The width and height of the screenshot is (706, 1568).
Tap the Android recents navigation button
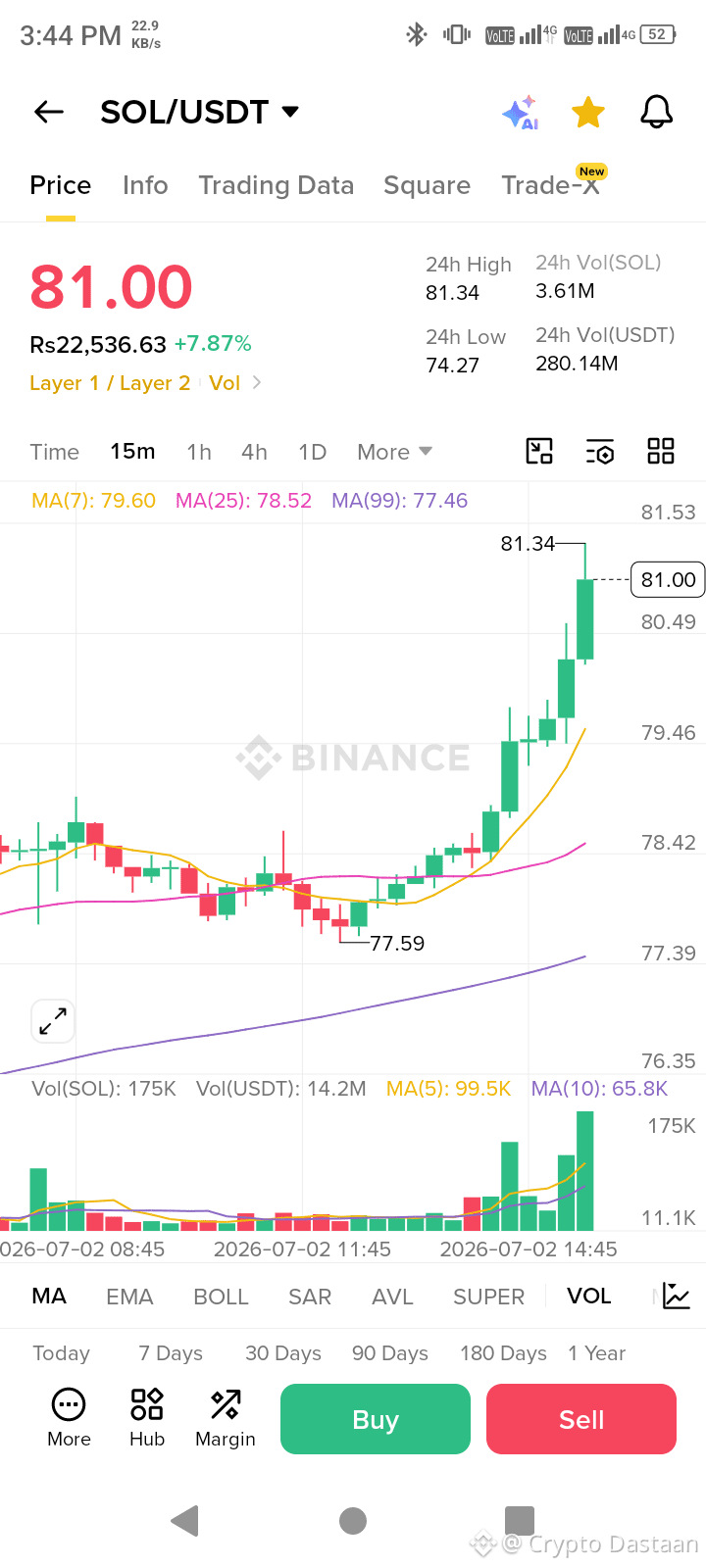tap(520, 1520)
